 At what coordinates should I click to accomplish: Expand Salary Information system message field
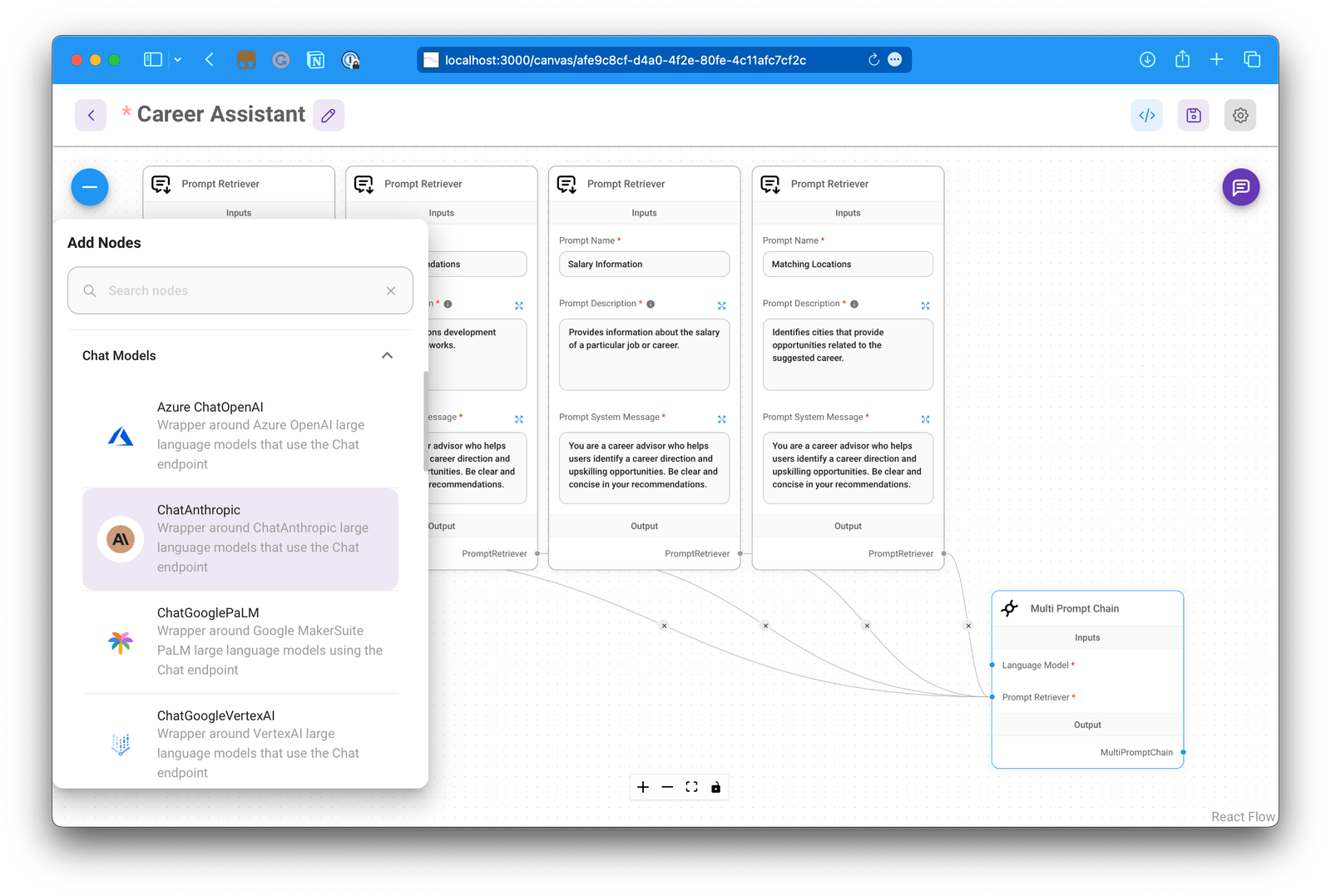[722, 418]
